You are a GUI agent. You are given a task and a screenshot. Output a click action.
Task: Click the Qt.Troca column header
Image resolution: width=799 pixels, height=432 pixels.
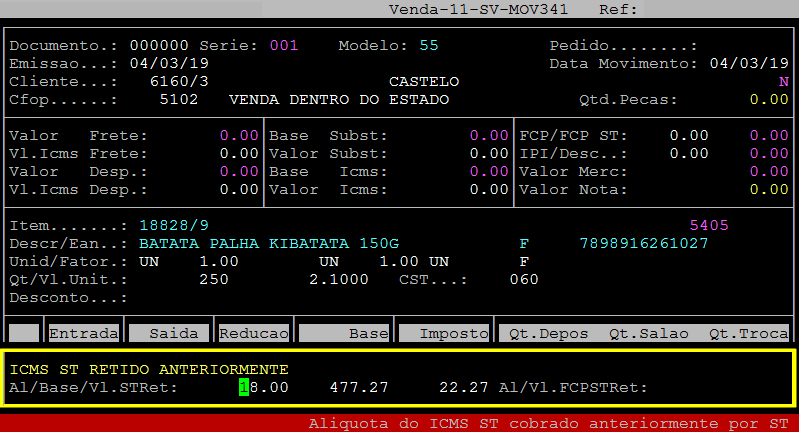click(749, 333)
